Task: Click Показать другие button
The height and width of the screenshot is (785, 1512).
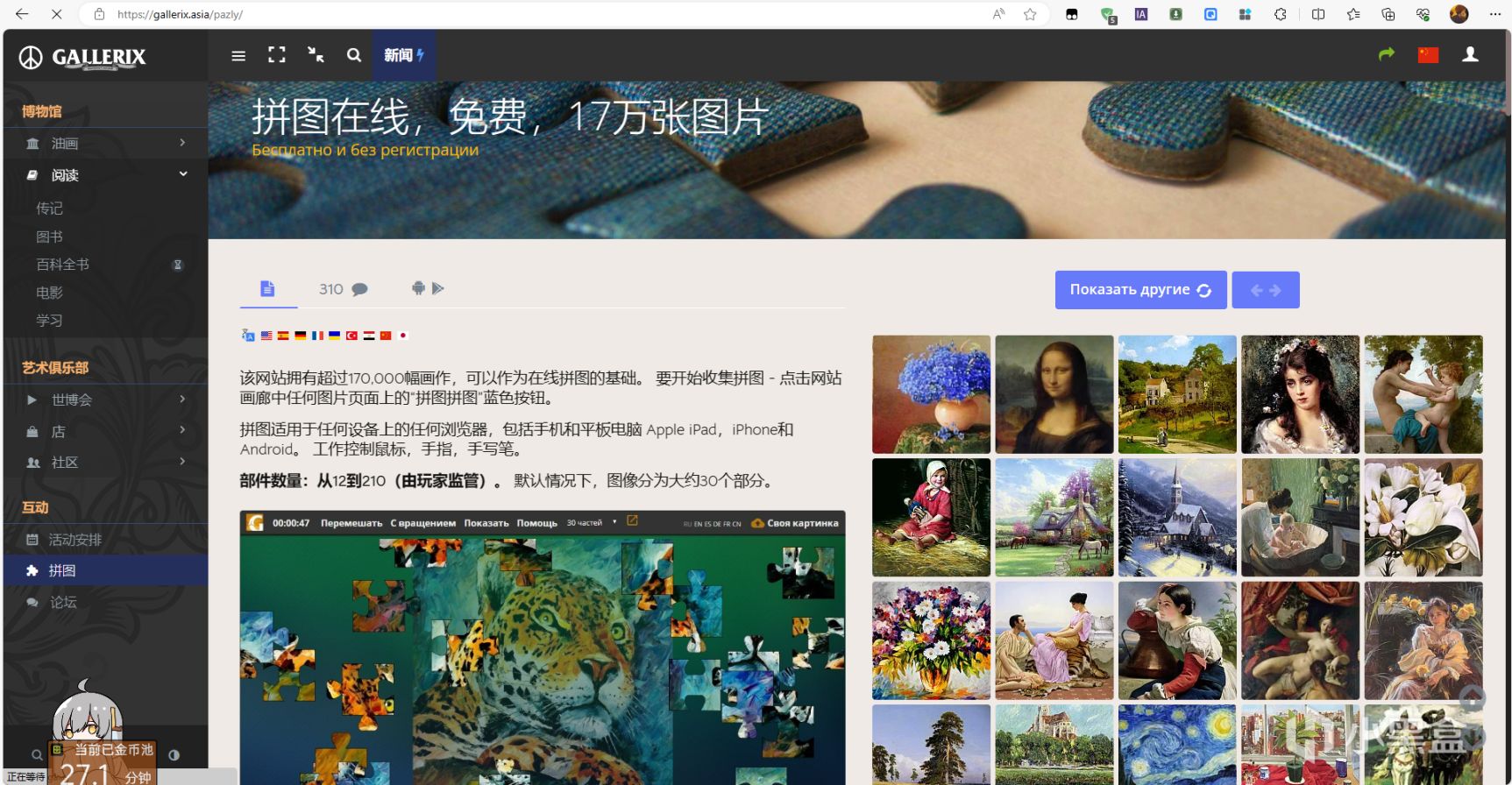Action: 1141,290
